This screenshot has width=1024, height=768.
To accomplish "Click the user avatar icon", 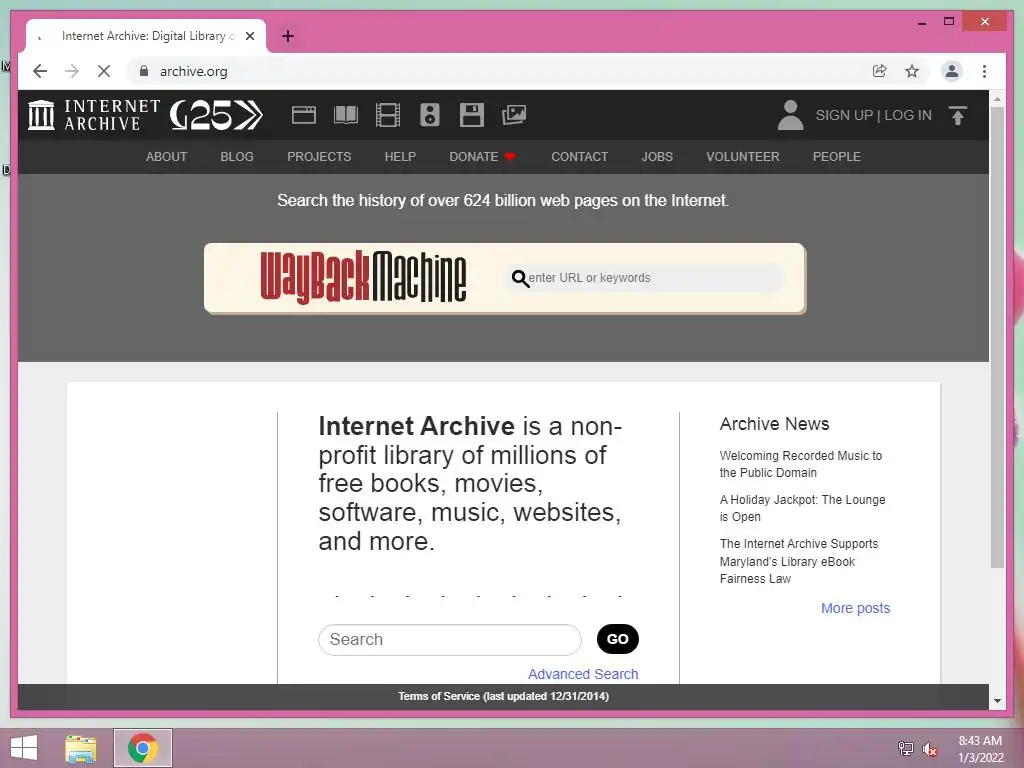I will pyautogui.click(x=790, y=115).
